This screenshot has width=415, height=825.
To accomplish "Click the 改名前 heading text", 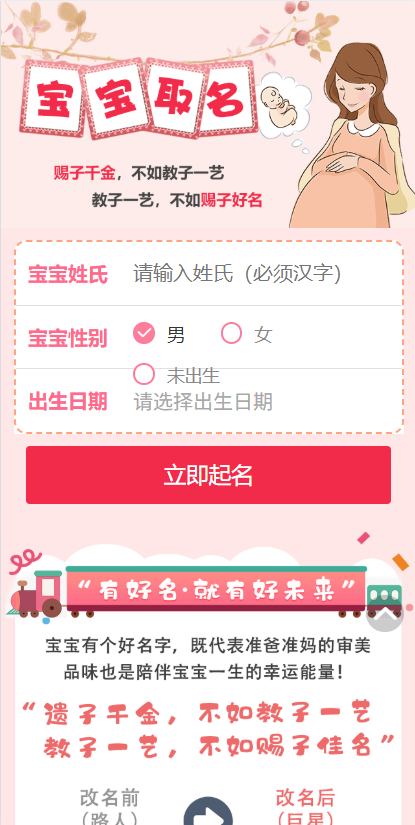I will point(109,798).
